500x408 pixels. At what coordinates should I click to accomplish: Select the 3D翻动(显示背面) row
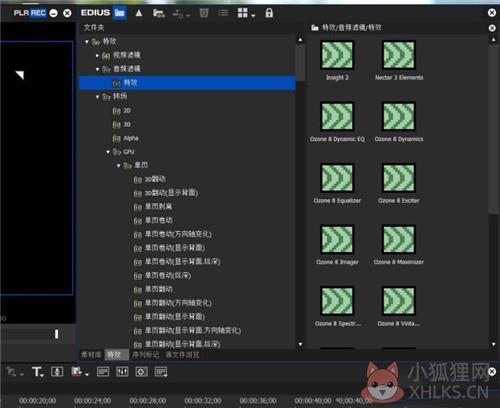coord(166,193)
